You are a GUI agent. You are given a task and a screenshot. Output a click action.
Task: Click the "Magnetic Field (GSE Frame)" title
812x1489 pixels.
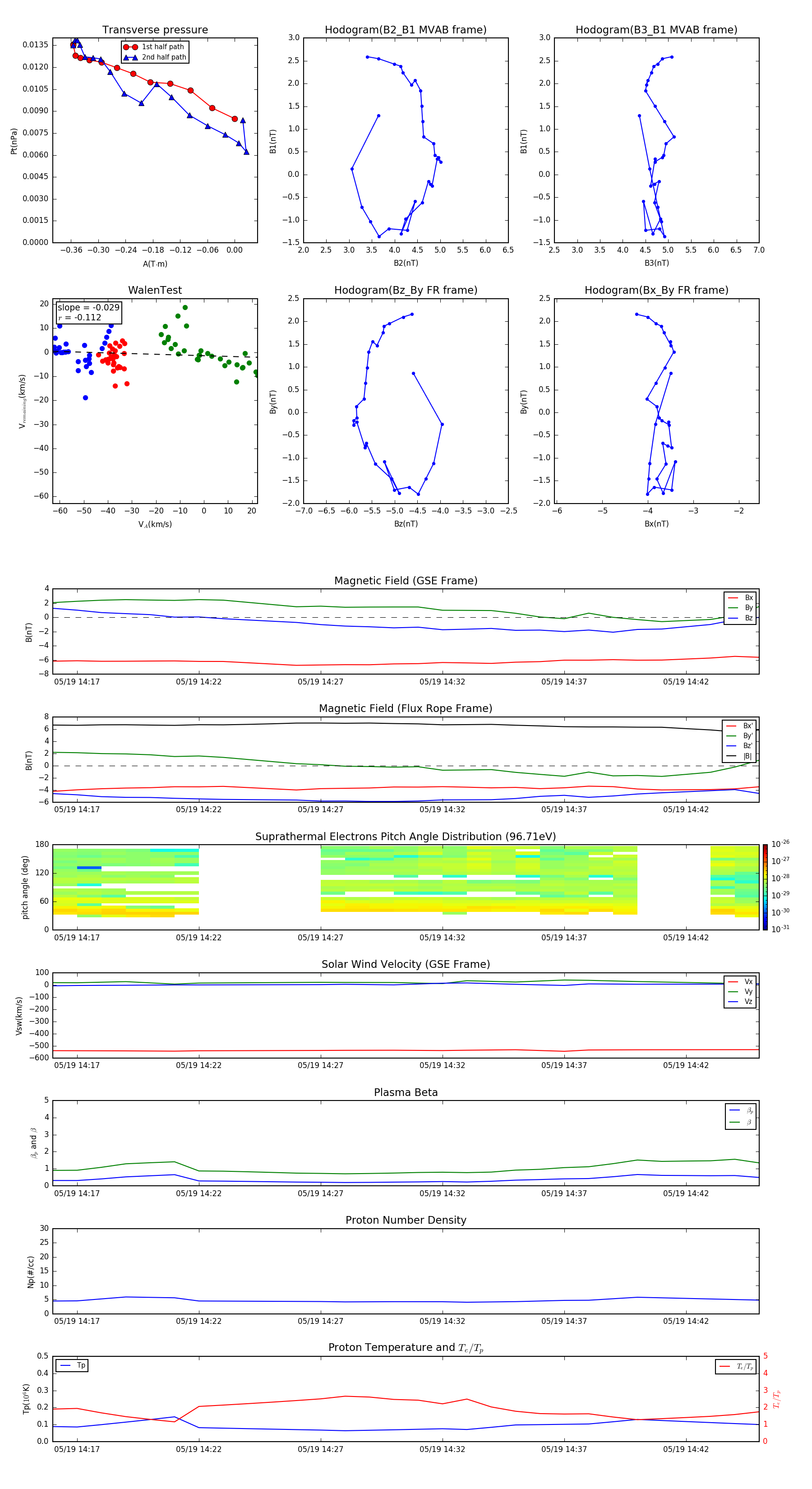406,581
